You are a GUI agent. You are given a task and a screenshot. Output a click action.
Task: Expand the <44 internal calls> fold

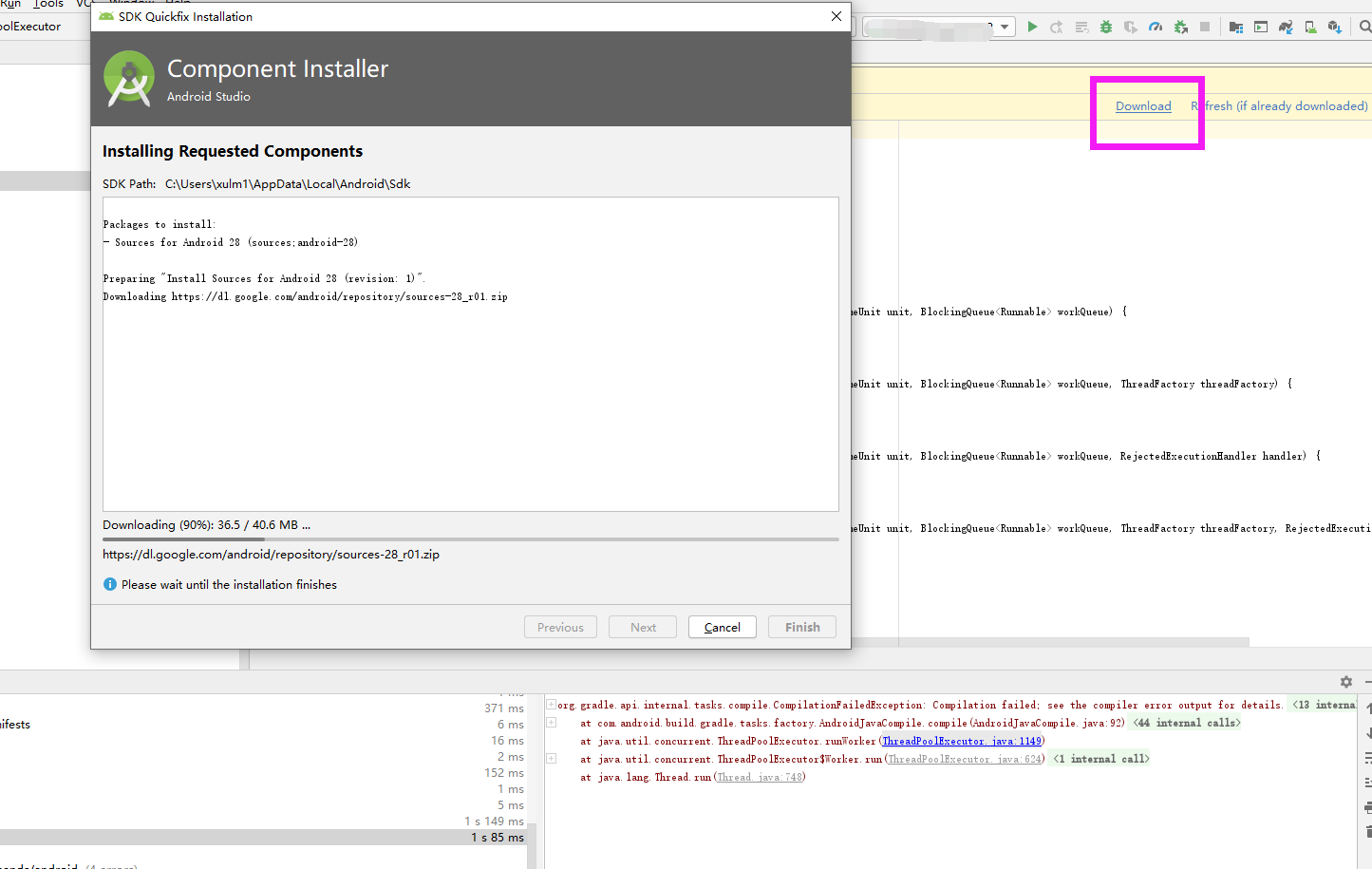tap(1187, 723)
